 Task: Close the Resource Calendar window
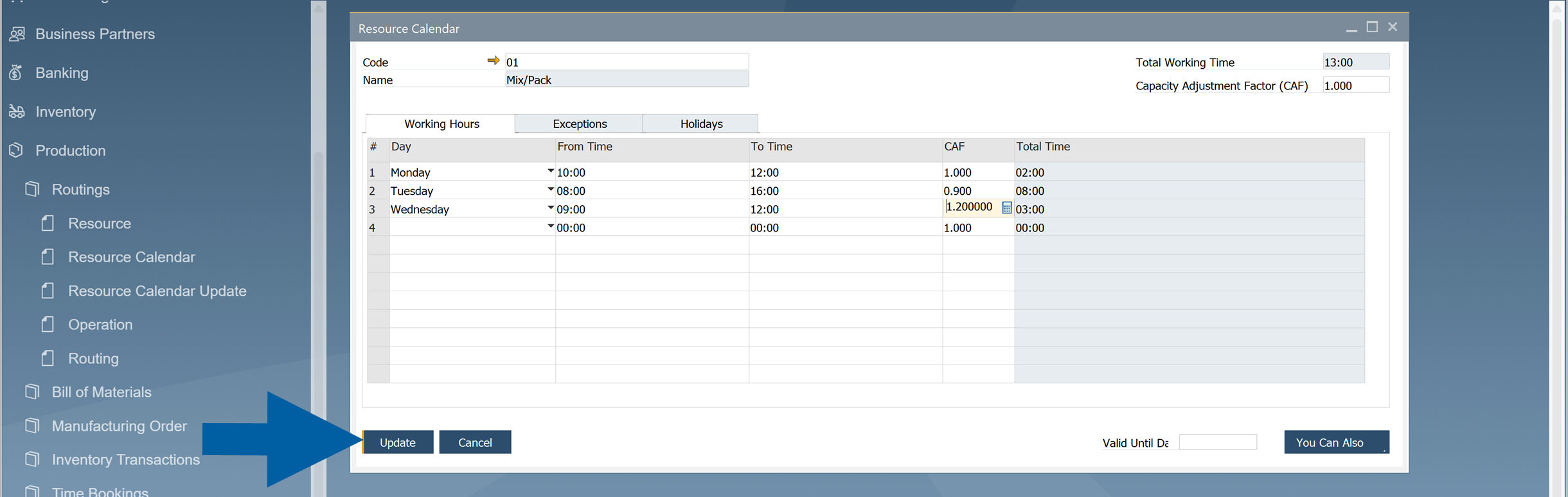(x=1393, y=26)
